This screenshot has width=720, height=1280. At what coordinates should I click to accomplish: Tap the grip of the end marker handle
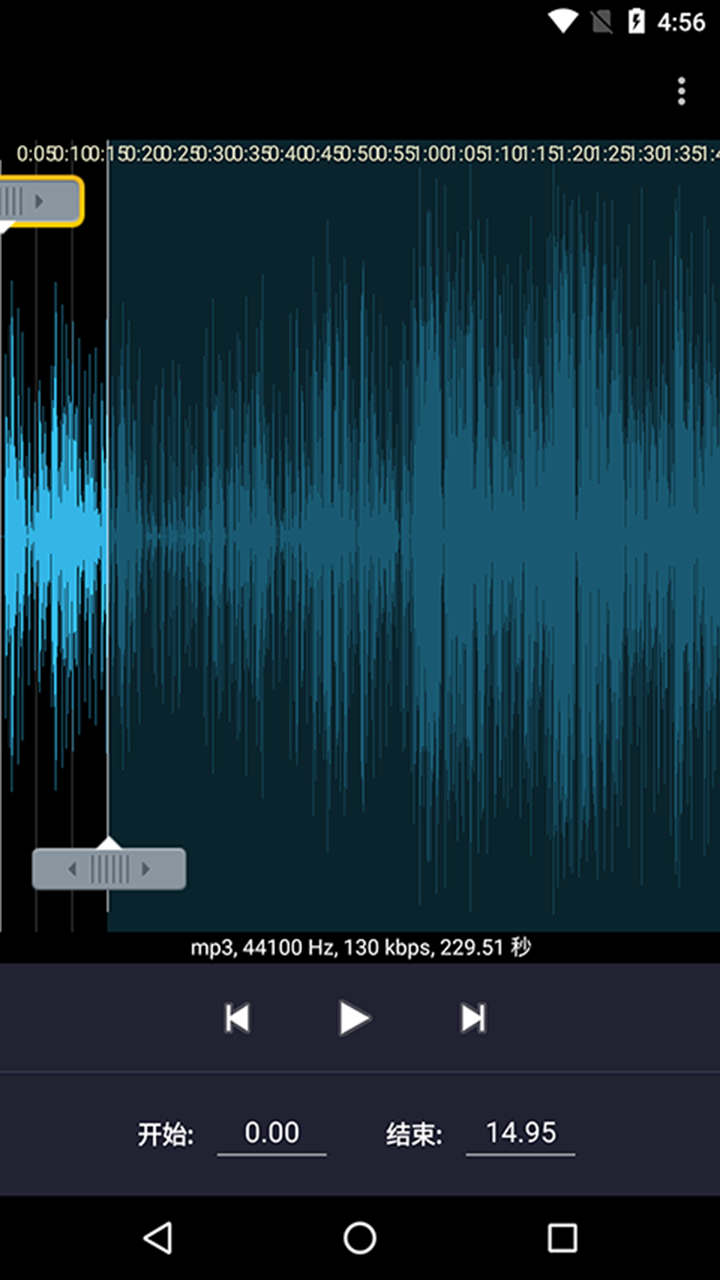[x=109, y=869]
